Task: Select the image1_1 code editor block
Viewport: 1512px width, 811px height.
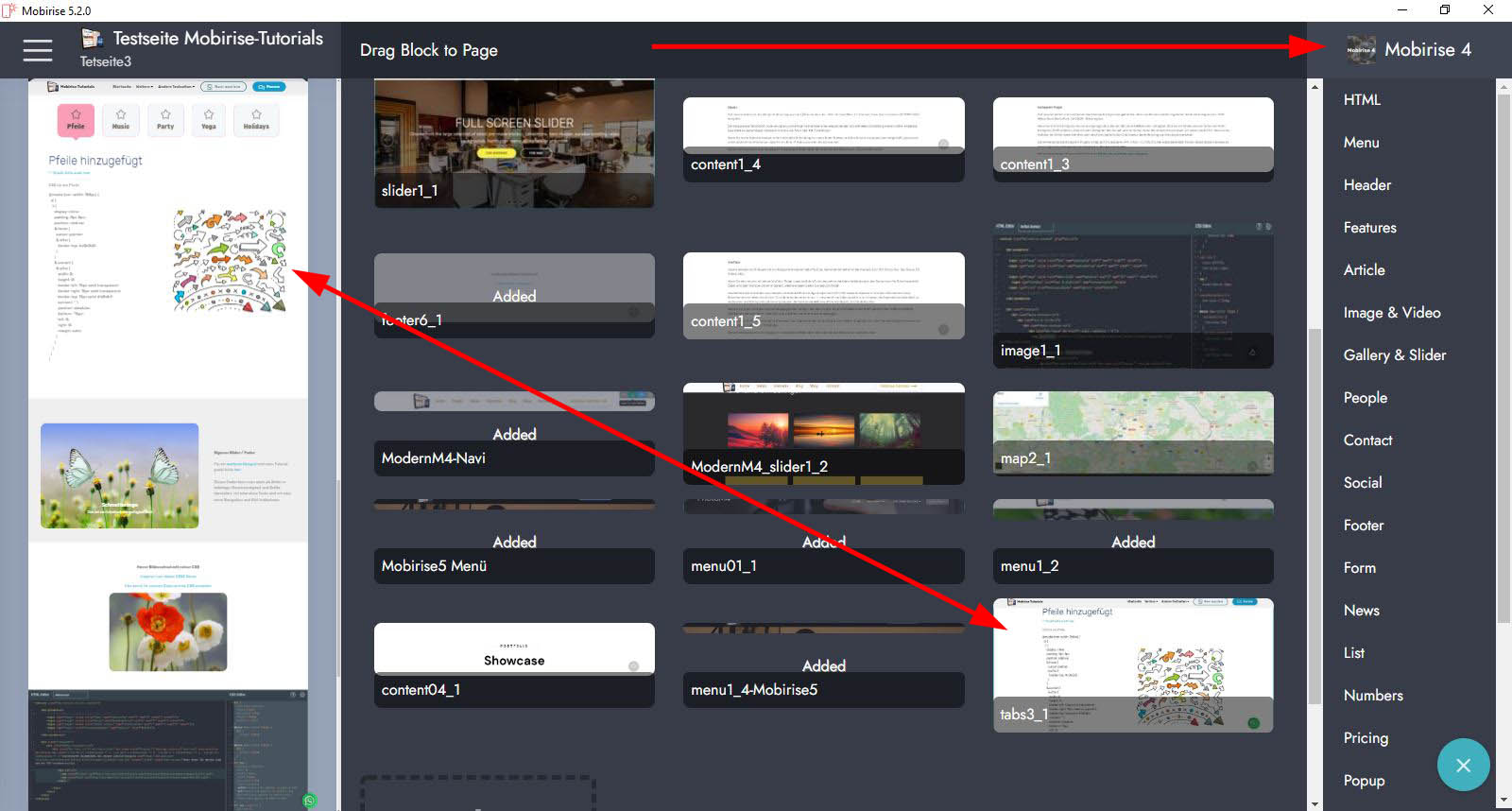Action: (1133, 296)
